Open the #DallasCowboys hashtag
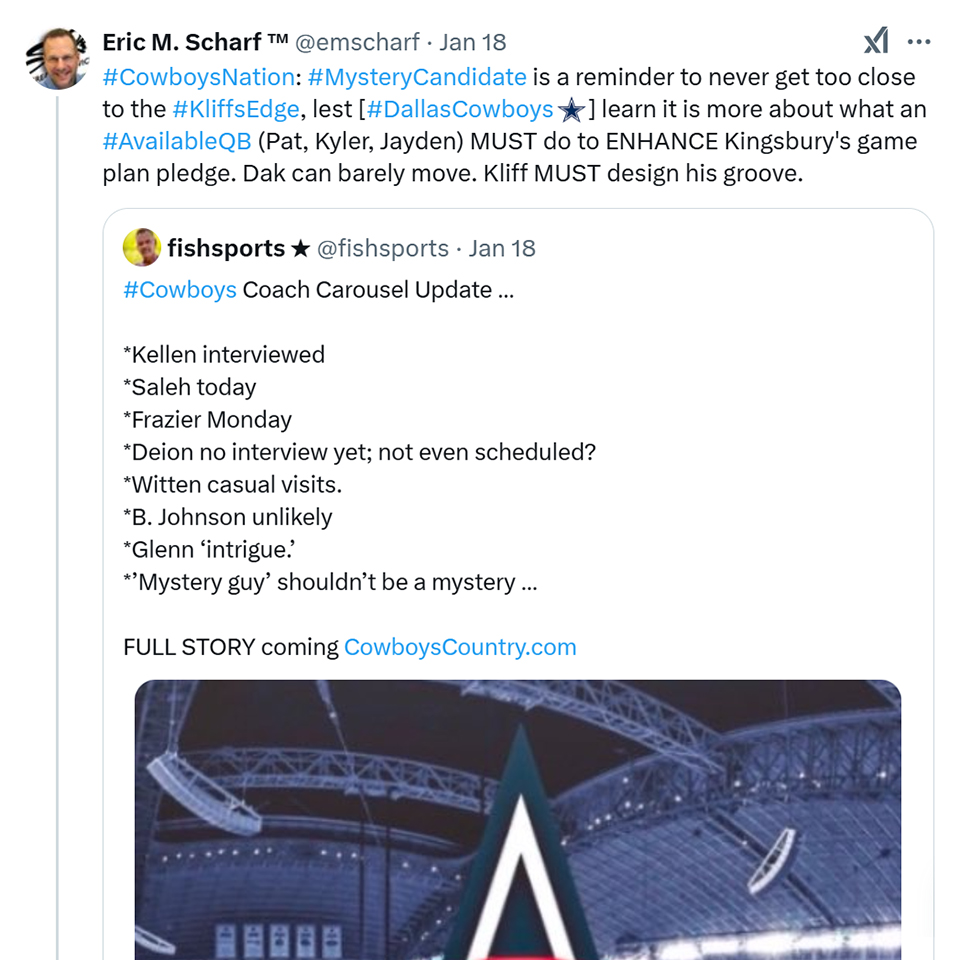This screenshot has width=960, height=960. click(460, 109)
